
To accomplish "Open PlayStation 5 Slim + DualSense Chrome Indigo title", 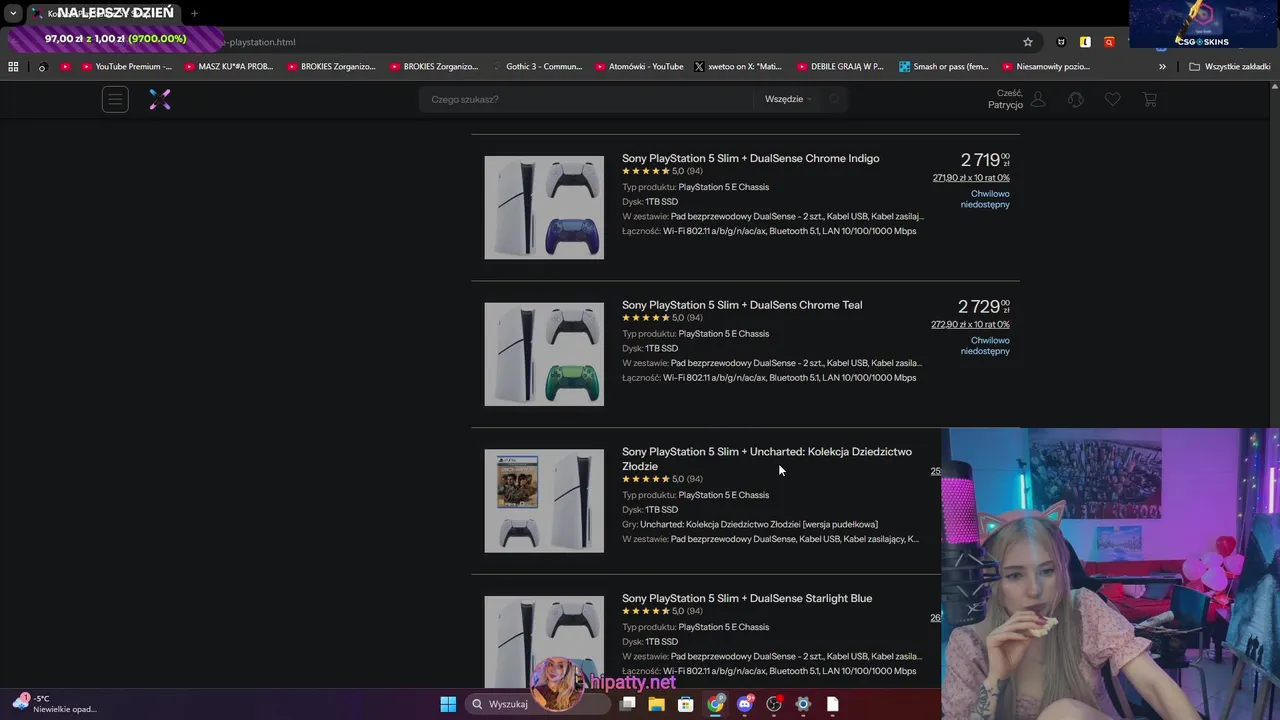I will [750, 158].
